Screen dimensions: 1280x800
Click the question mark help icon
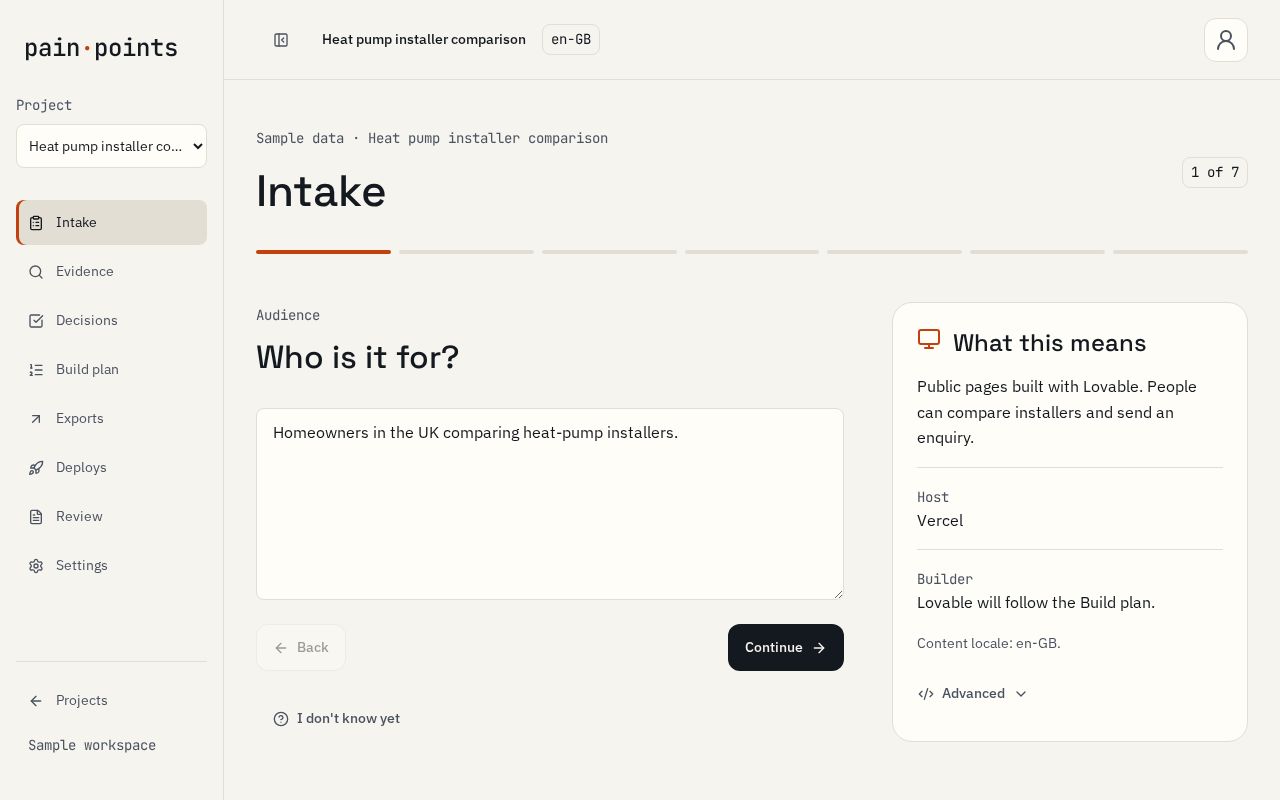(281, 719)
